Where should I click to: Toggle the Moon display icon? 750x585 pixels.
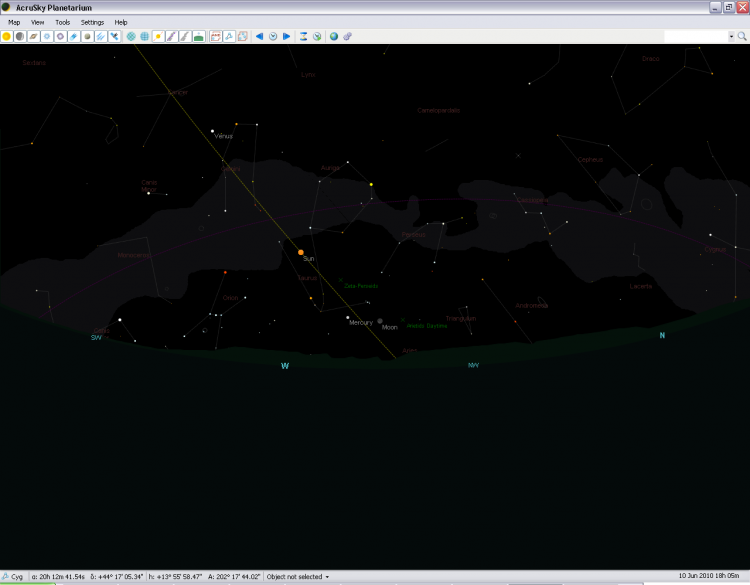20,36
